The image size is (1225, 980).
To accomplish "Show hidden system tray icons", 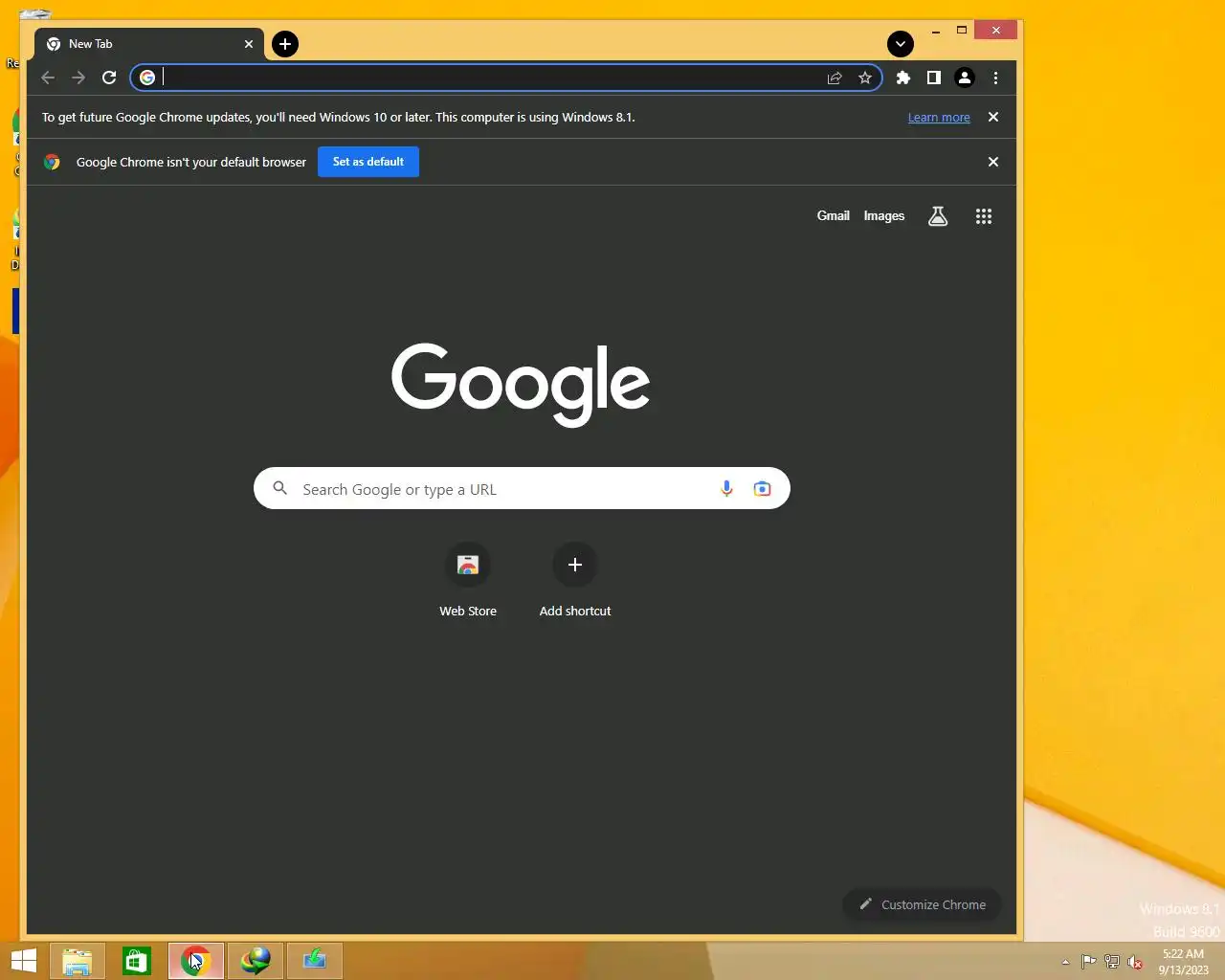I will pos(1065,962).
